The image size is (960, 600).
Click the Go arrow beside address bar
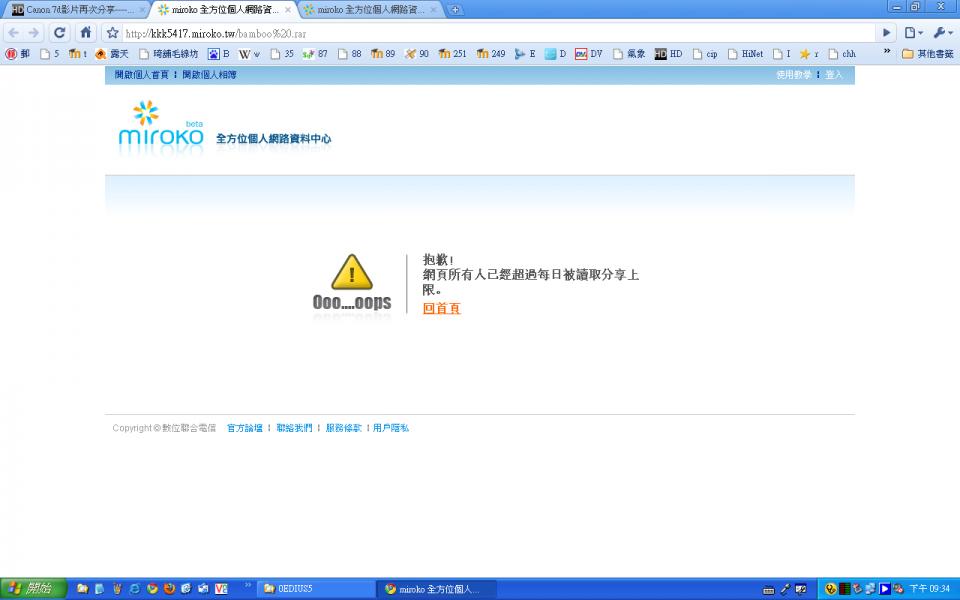tap(886, 33)
